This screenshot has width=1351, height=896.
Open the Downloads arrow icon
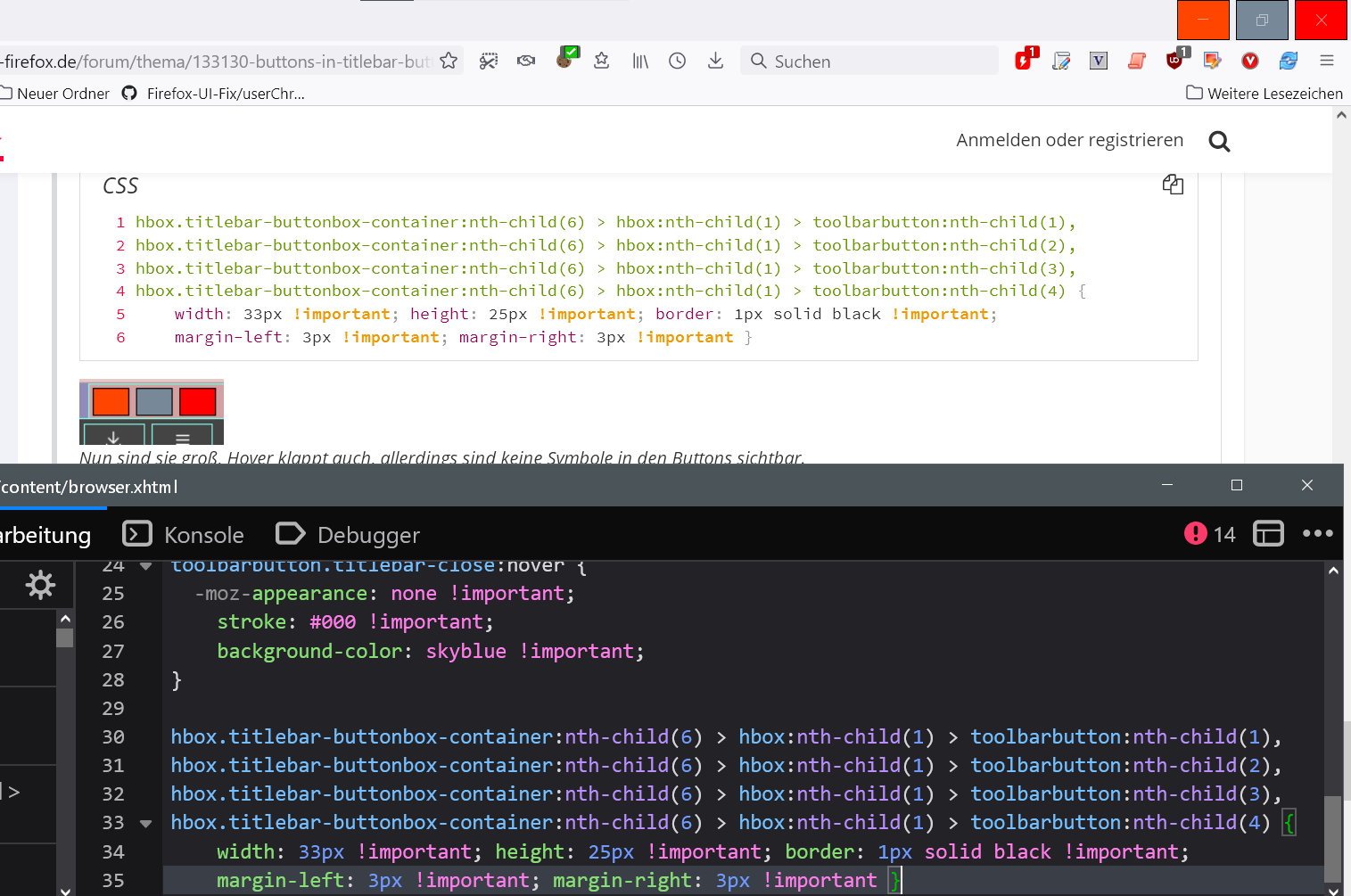tap(715, 61)
